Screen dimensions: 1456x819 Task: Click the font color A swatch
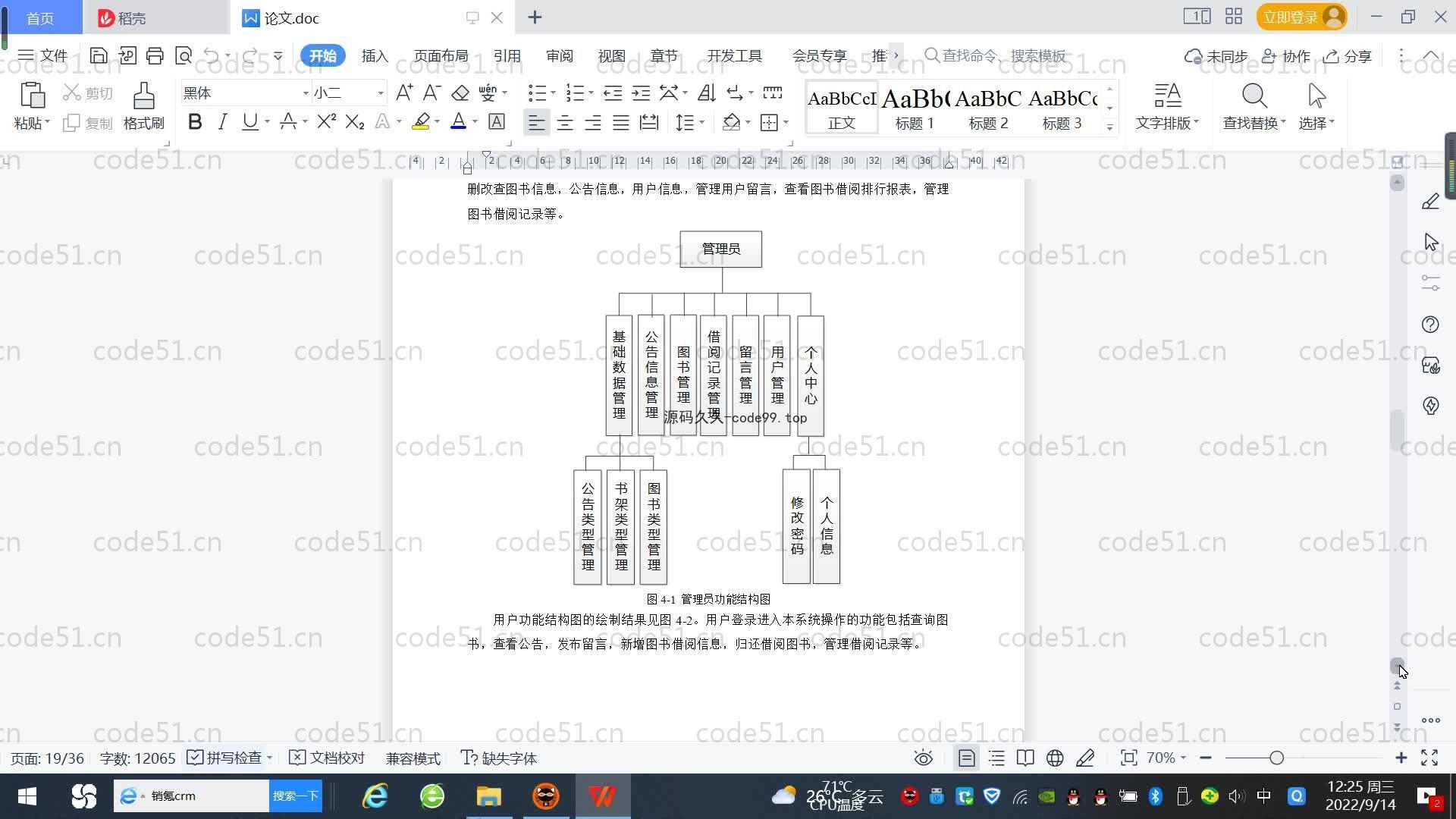(x=458, y=121)
